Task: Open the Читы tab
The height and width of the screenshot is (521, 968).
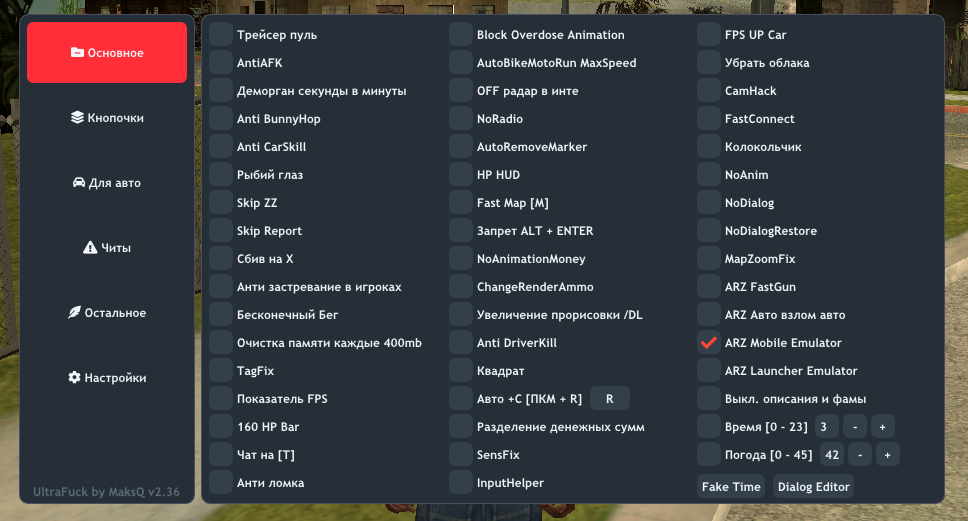Action: point(107,248)
